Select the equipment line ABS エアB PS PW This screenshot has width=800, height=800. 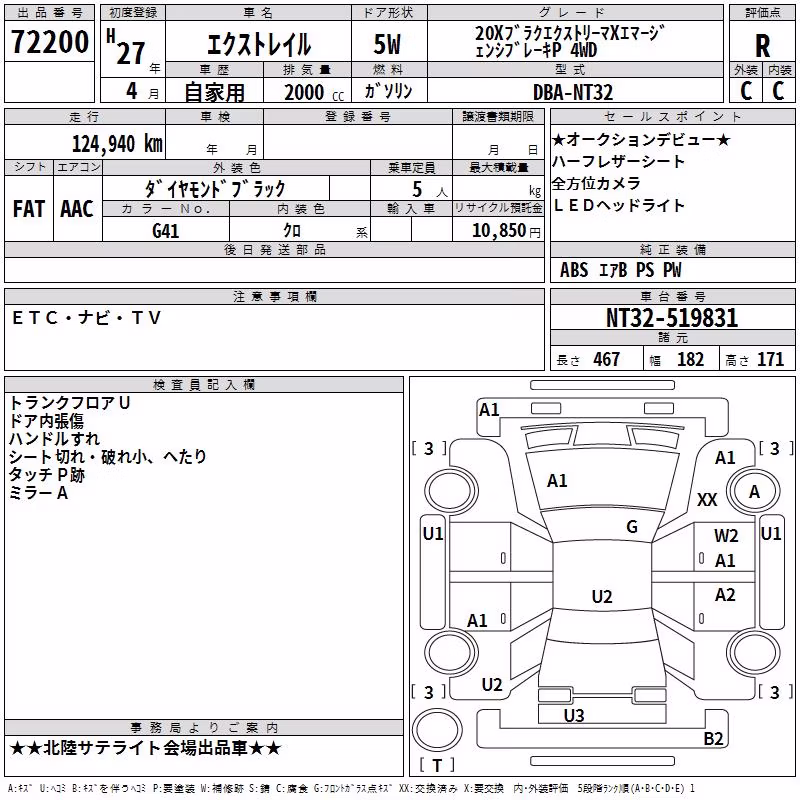[x=620, y=270]
